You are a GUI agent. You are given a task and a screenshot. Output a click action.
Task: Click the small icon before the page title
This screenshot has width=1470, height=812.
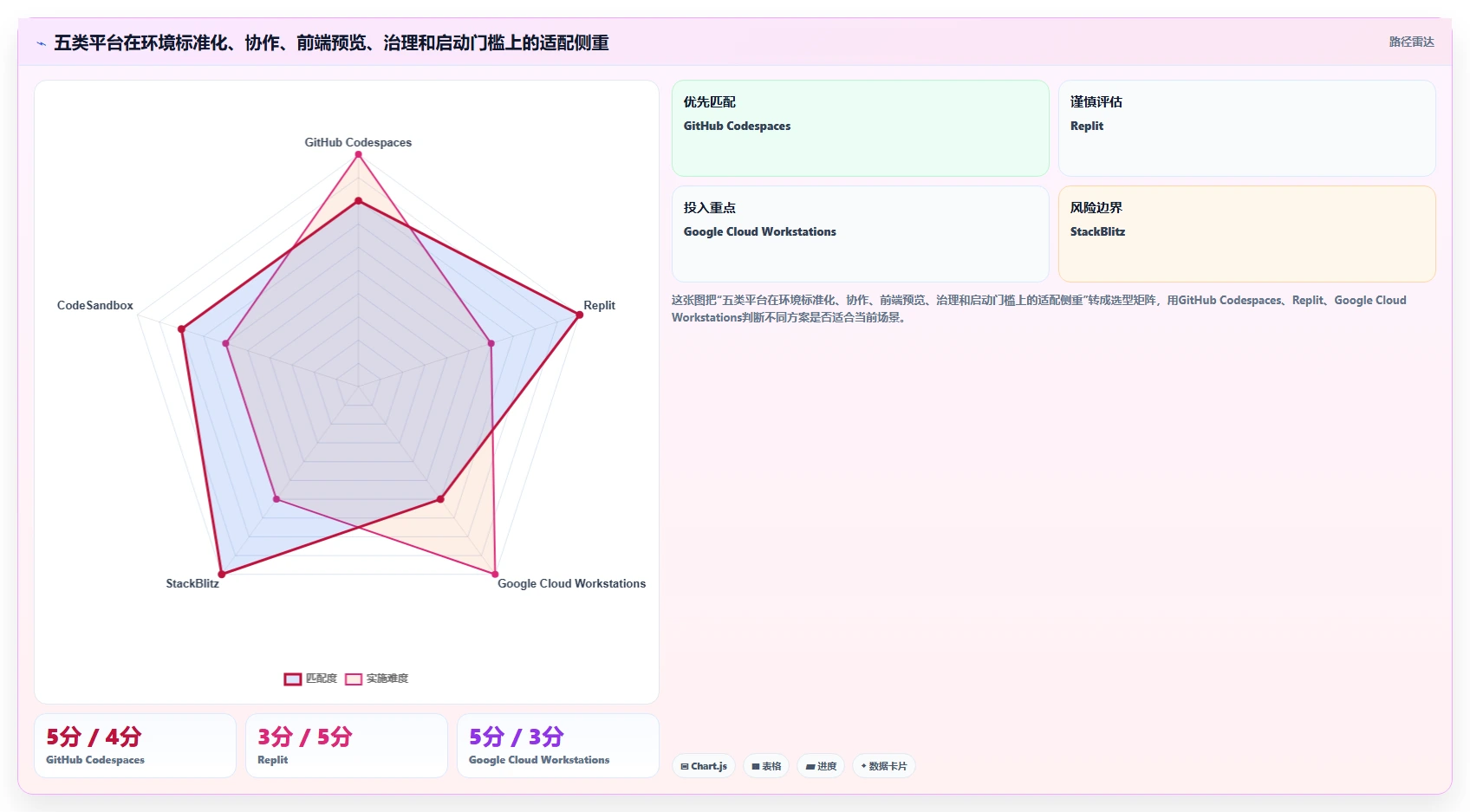41,43
